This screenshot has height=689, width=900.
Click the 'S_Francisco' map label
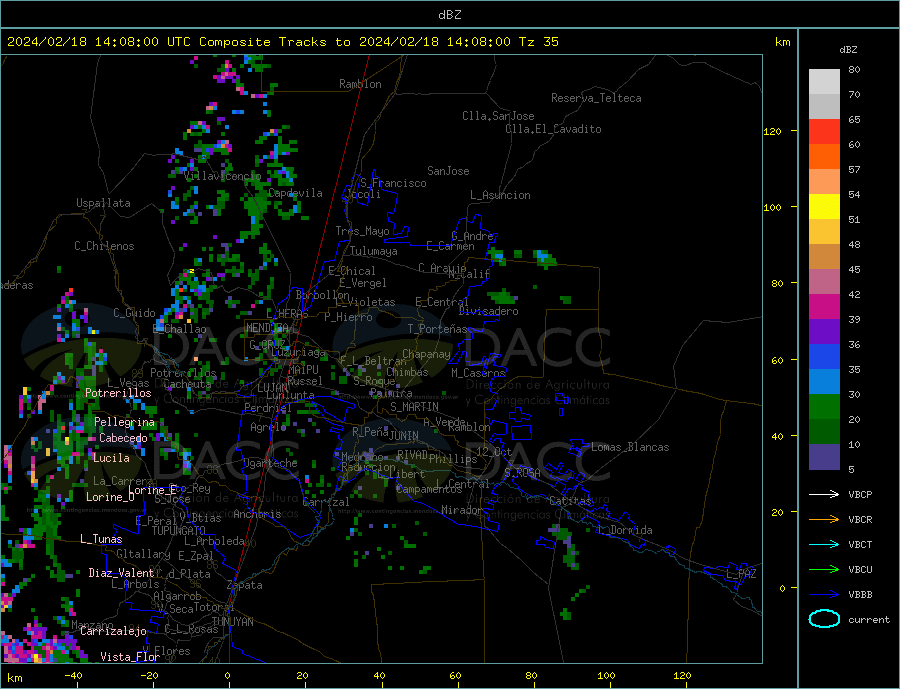pyautogui.click(x=393, y=183)
